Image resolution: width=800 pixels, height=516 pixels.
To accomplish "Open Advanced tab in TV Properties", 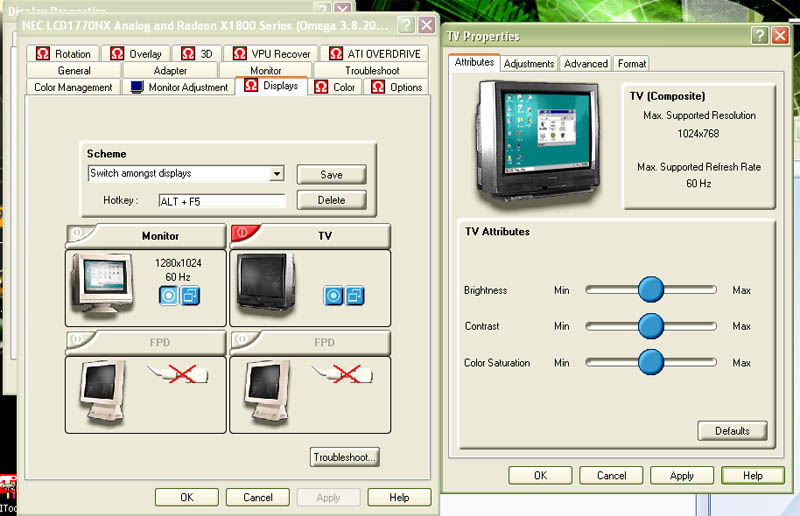I will point(586,64).
